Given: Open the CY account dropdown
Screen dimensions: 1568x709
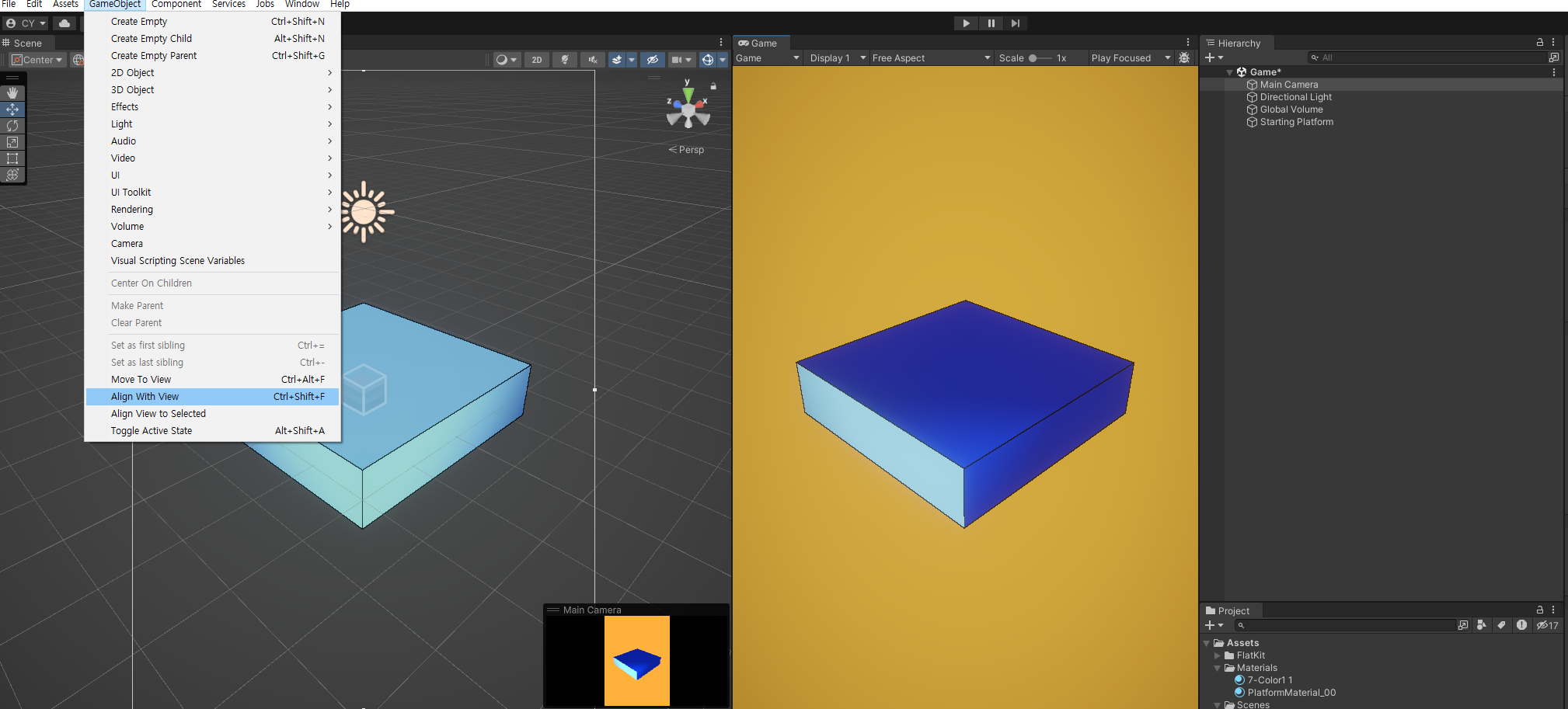Looking at the screenshot, I should pyautogui.click(x=26, y=23).
